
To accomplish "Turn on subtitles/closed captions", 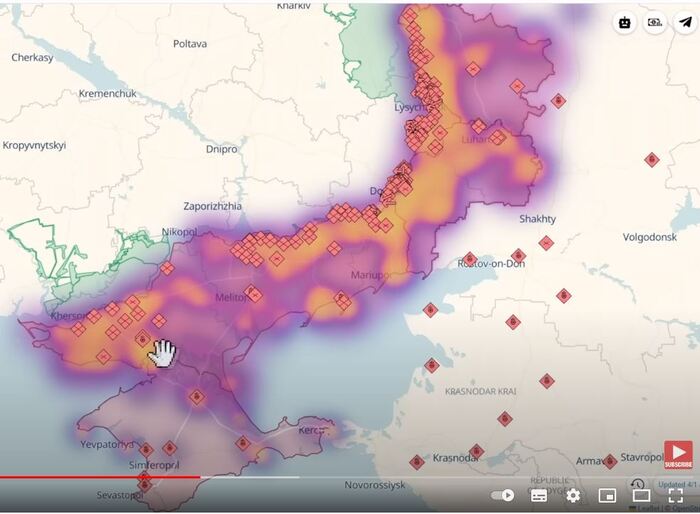I will tap(539, 495).
